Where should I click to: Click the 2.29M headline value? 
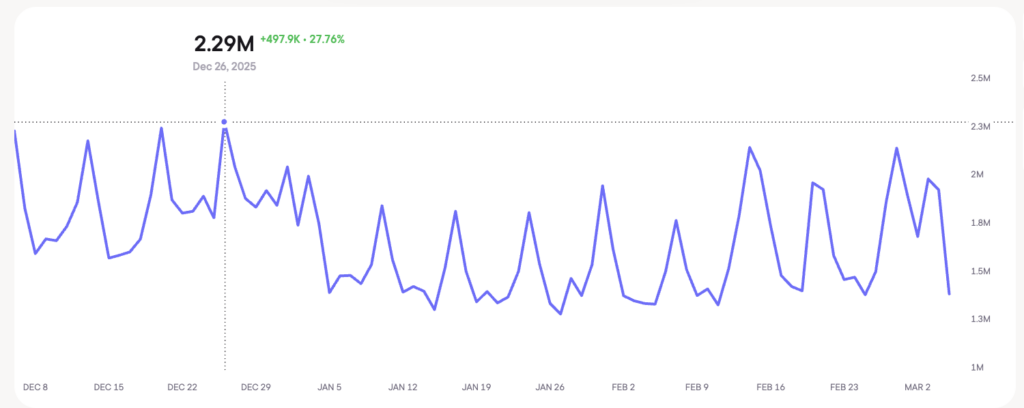pyautogui.click(x=222, y=44)
